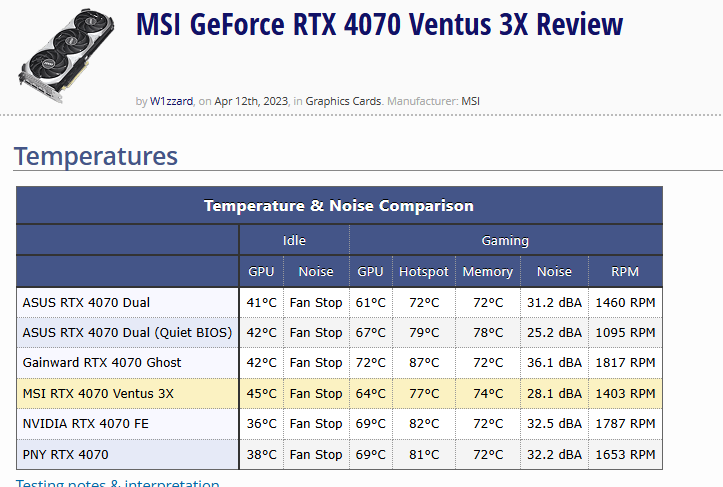Click the 78°C memory value
This screenshot has height=487, width=723.
coord(488,333)
